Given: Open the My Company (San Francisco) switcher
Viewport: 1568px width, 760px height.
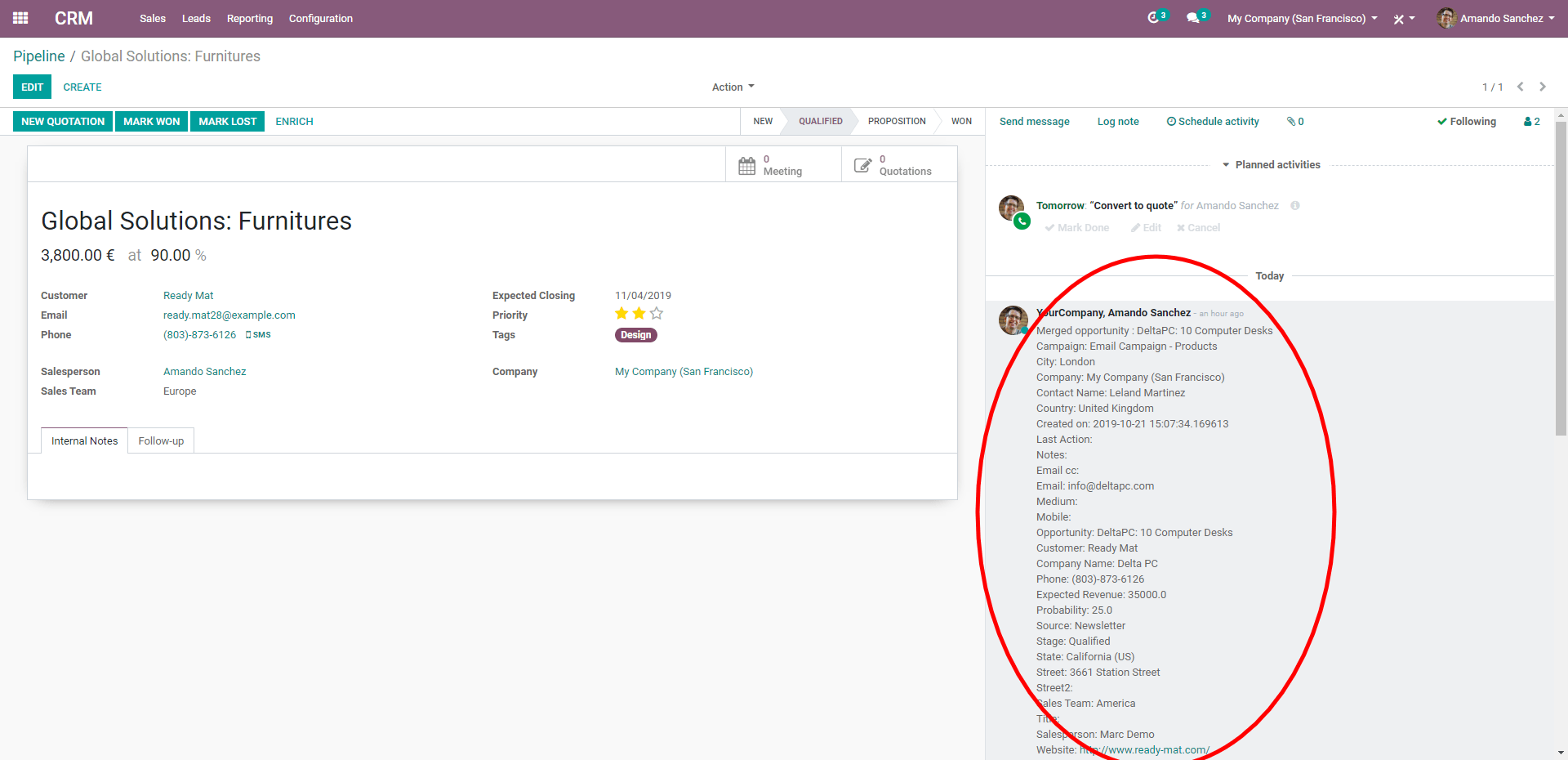Looking at the screenshot, I should coord(1302,19).
